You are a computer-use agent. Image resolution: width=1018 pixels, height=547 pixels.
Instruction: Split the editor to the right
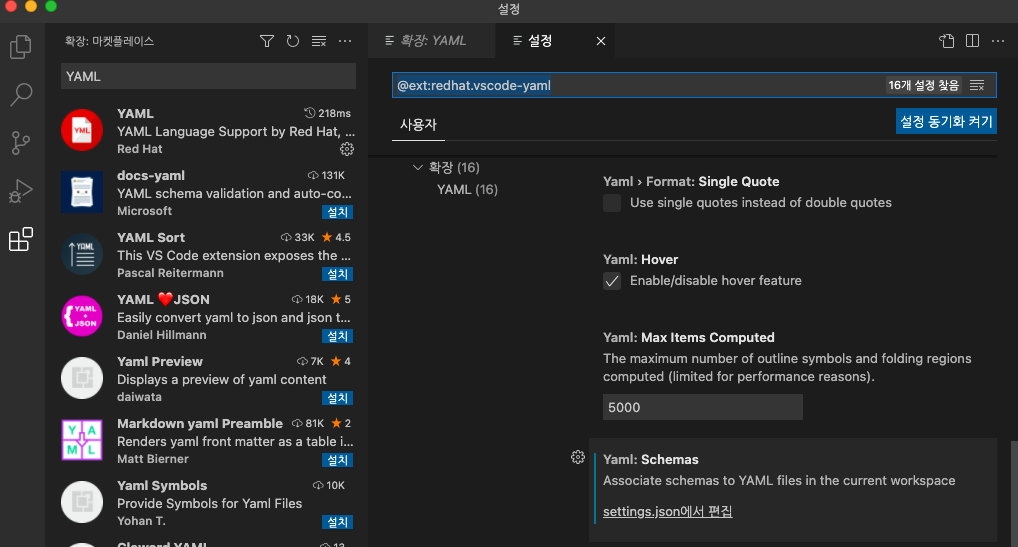tap(973, 41)
